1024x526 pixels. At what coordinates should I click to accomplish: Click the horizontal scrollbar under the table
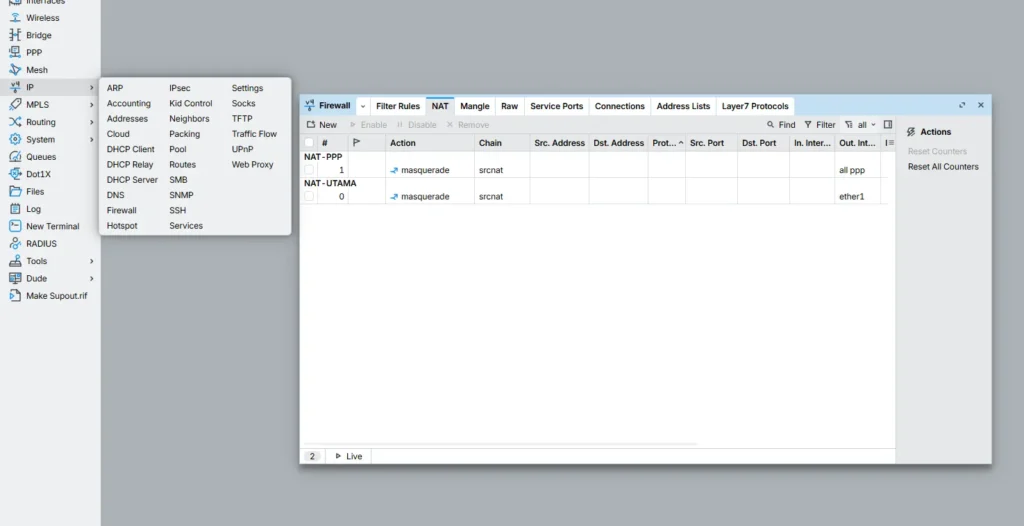click(x=500, y=444)
